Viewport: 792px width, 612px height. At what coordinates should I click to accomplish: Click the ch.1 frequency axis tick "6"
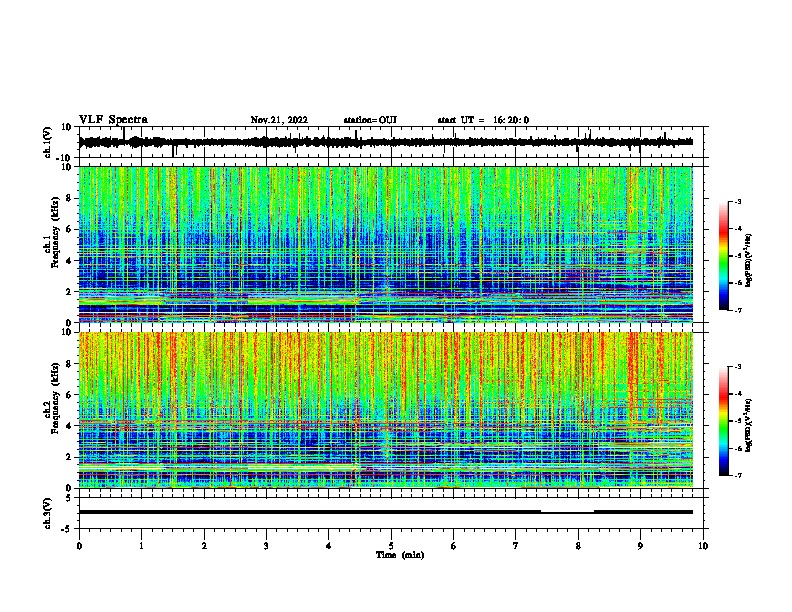70,229
